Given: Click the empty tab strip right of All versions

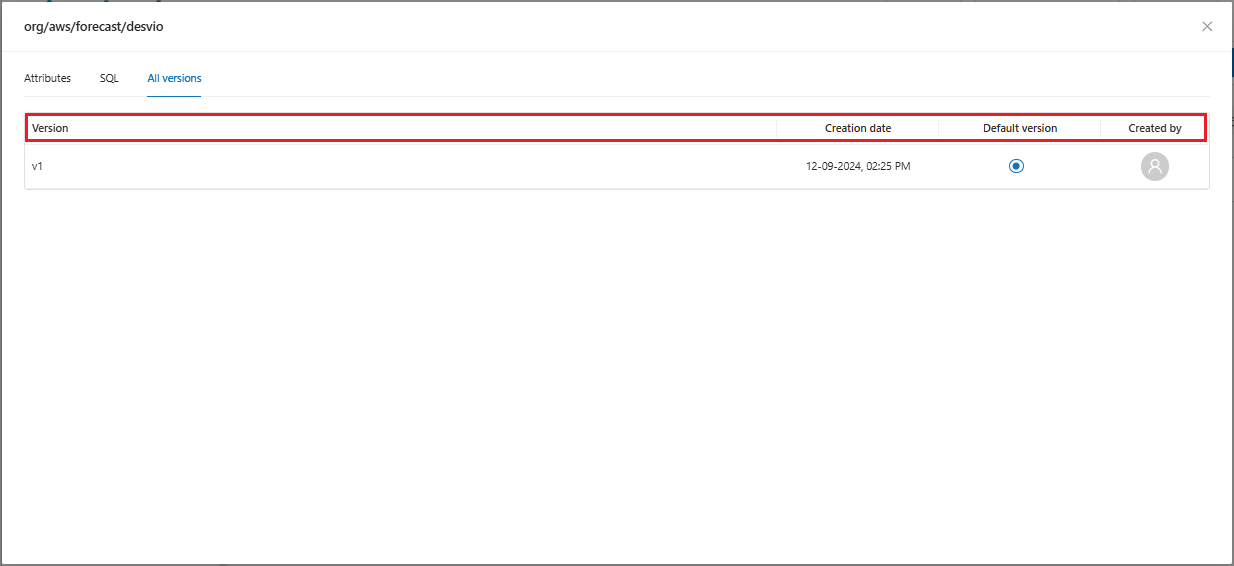Looking at the screenshot, I should coord(700,78).
